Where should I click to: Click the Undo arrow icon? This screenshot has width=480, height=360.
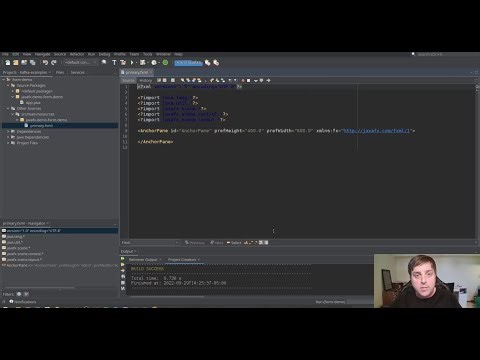tap(45, 62)
